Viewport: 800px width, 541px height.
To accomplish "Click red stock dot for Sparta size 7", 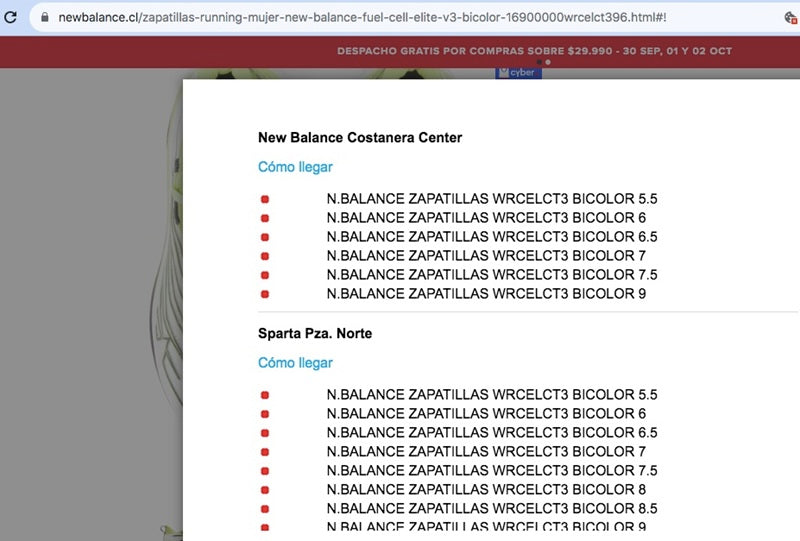I will pyautogui.click(x=265, y=452).
